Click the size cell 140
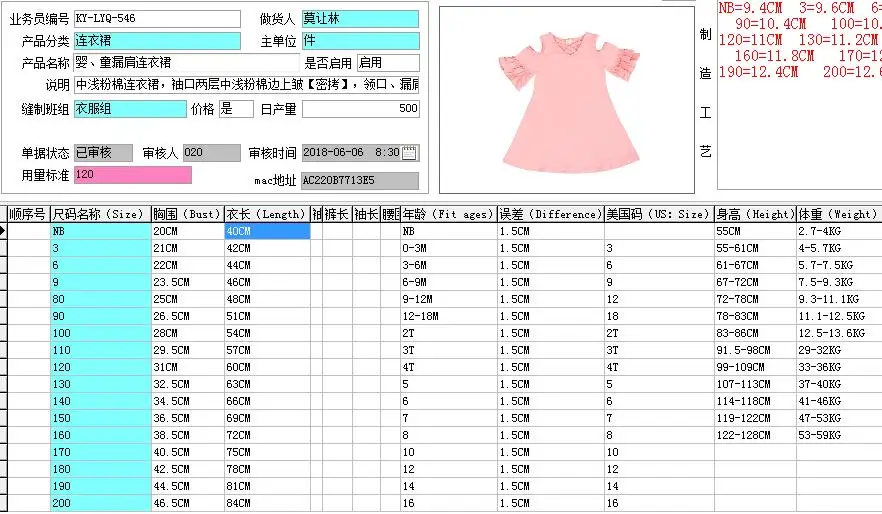This screenshot has height=514, width=882. (x=100, y=401)
